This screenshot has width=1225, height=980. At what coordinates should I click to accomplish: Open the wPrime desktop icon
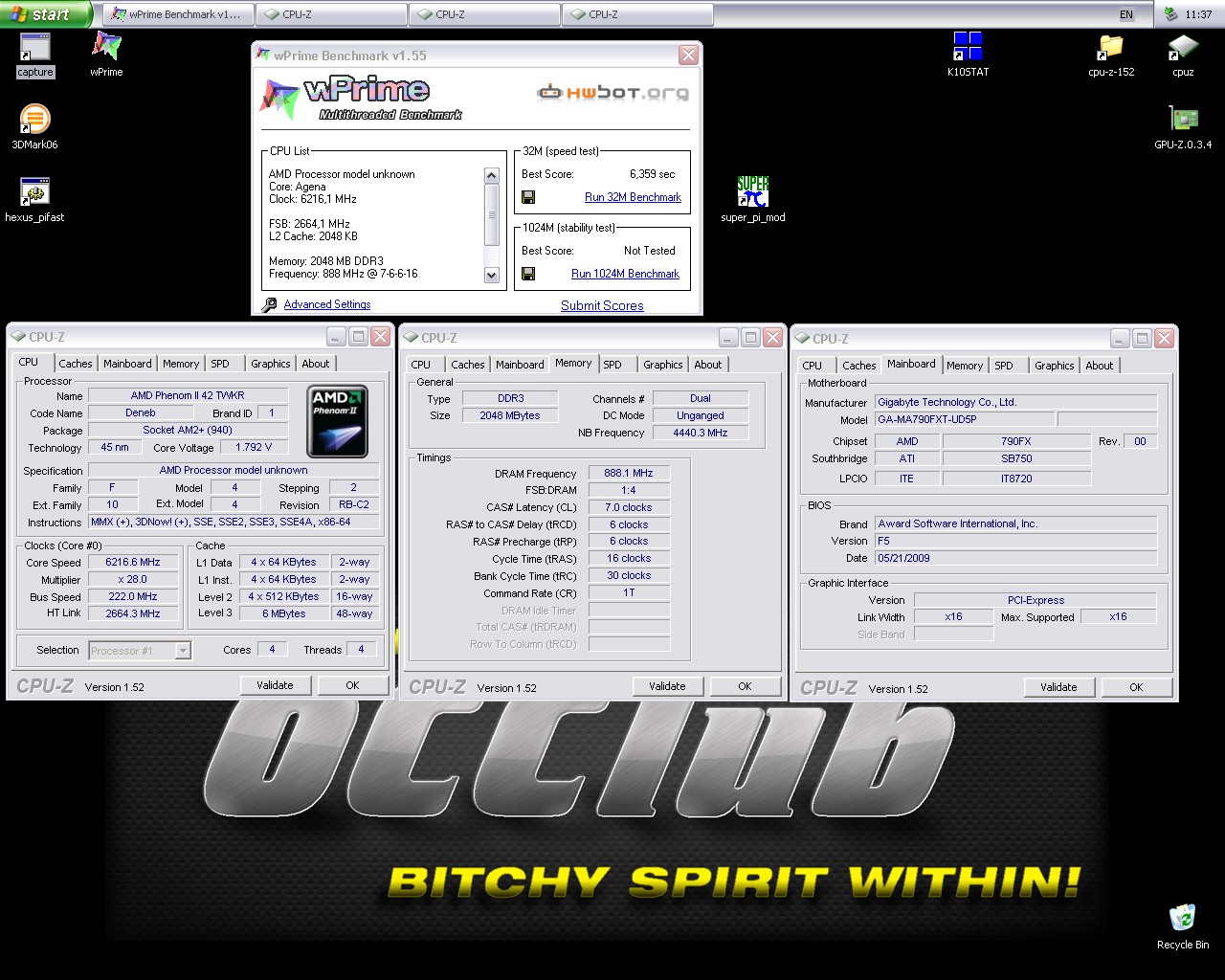106,55
